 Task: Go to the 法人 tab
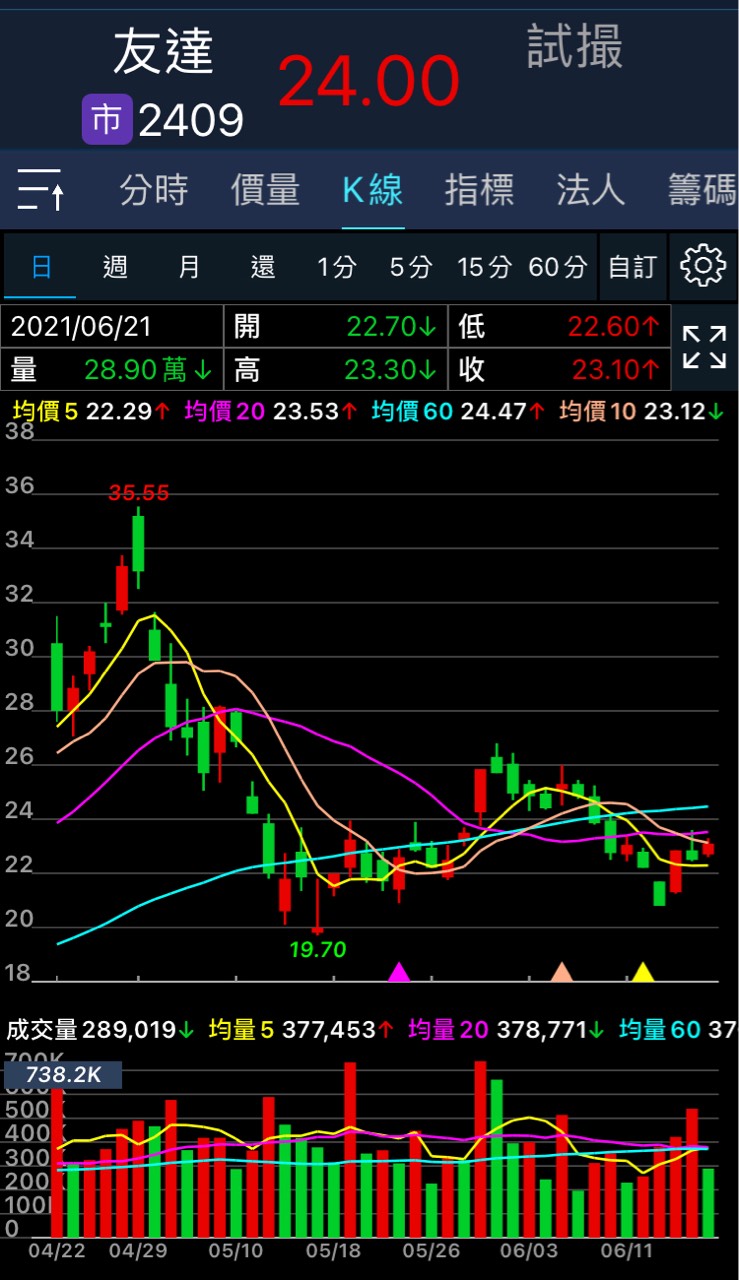coord(590,189)
